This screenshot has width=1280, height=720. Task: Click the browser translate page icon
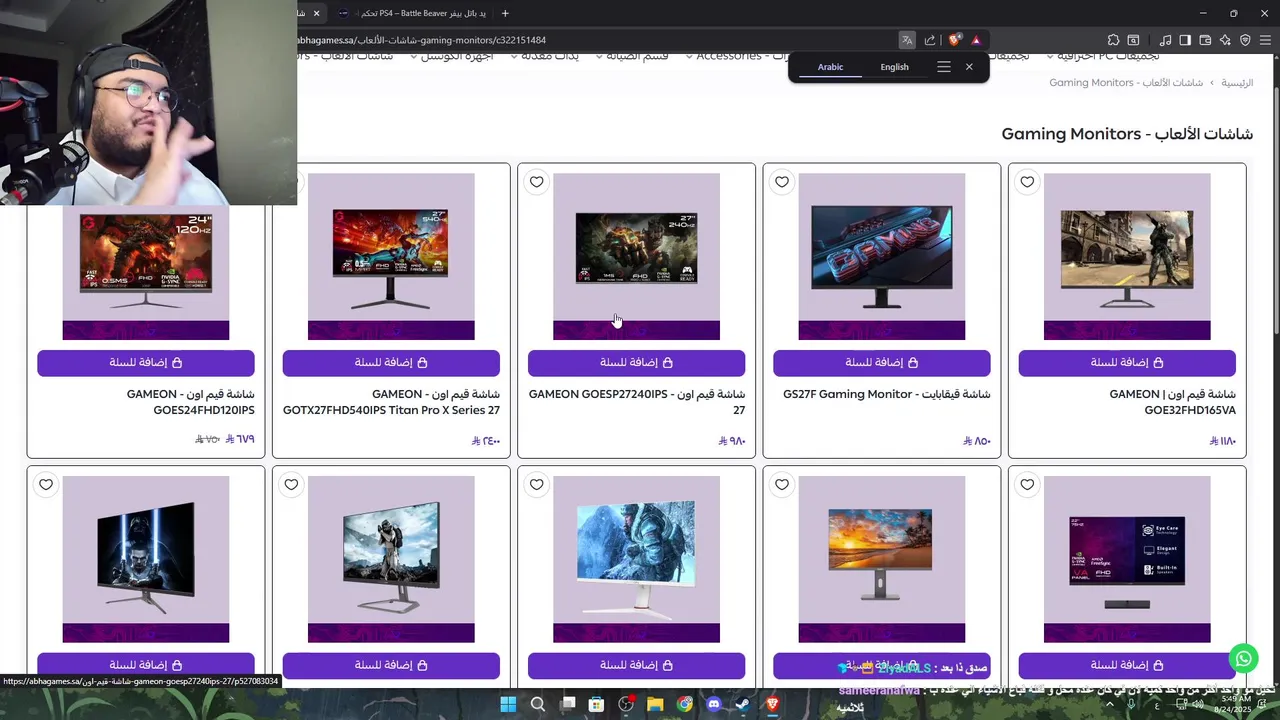coord(907,40)
